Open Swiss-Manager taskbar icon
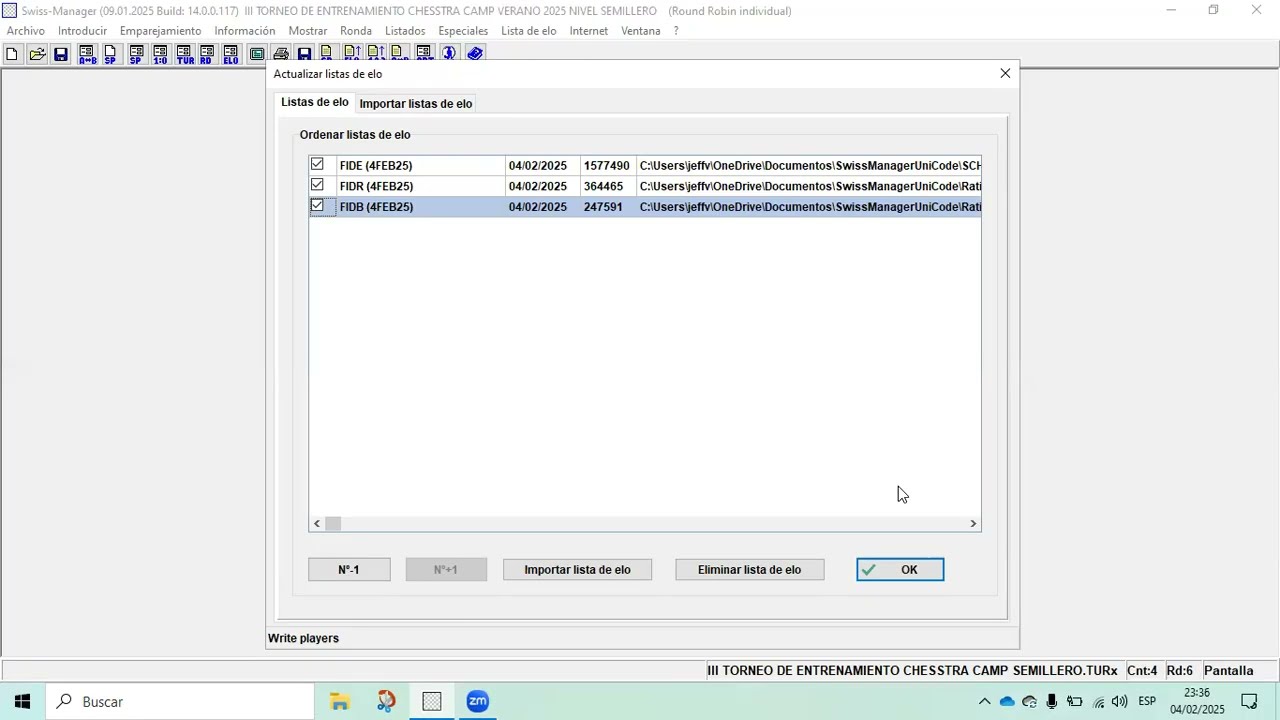 pyautogui.click(x=431, y=702)
